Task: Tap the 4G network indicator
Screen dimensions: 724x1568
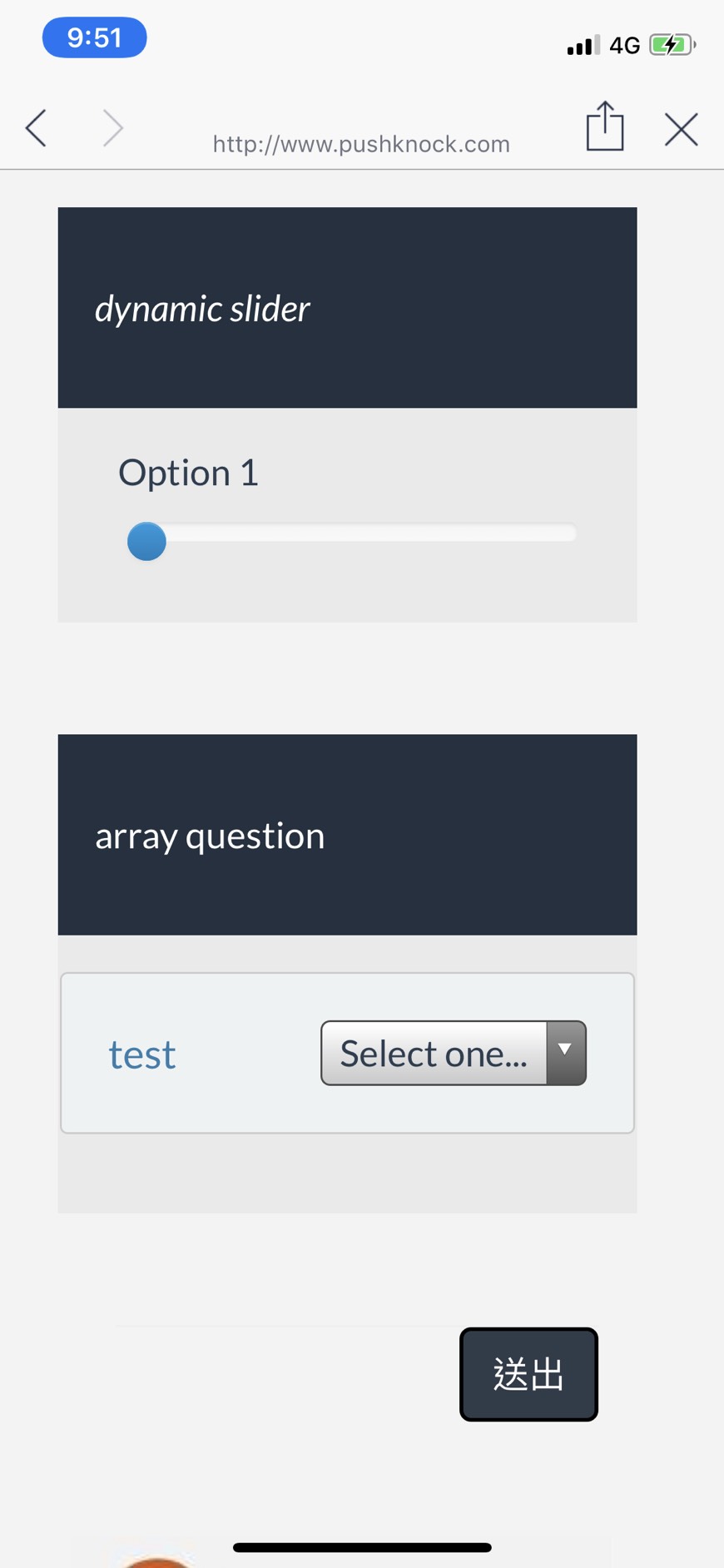Action: point(624,45)
